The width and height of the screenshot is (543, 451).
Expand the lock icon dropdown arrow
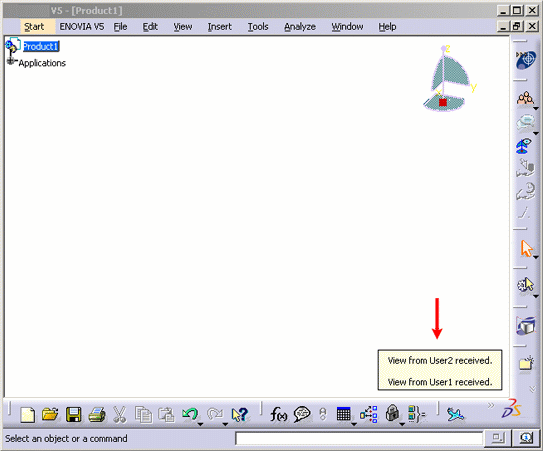click(x=402, y=424)
